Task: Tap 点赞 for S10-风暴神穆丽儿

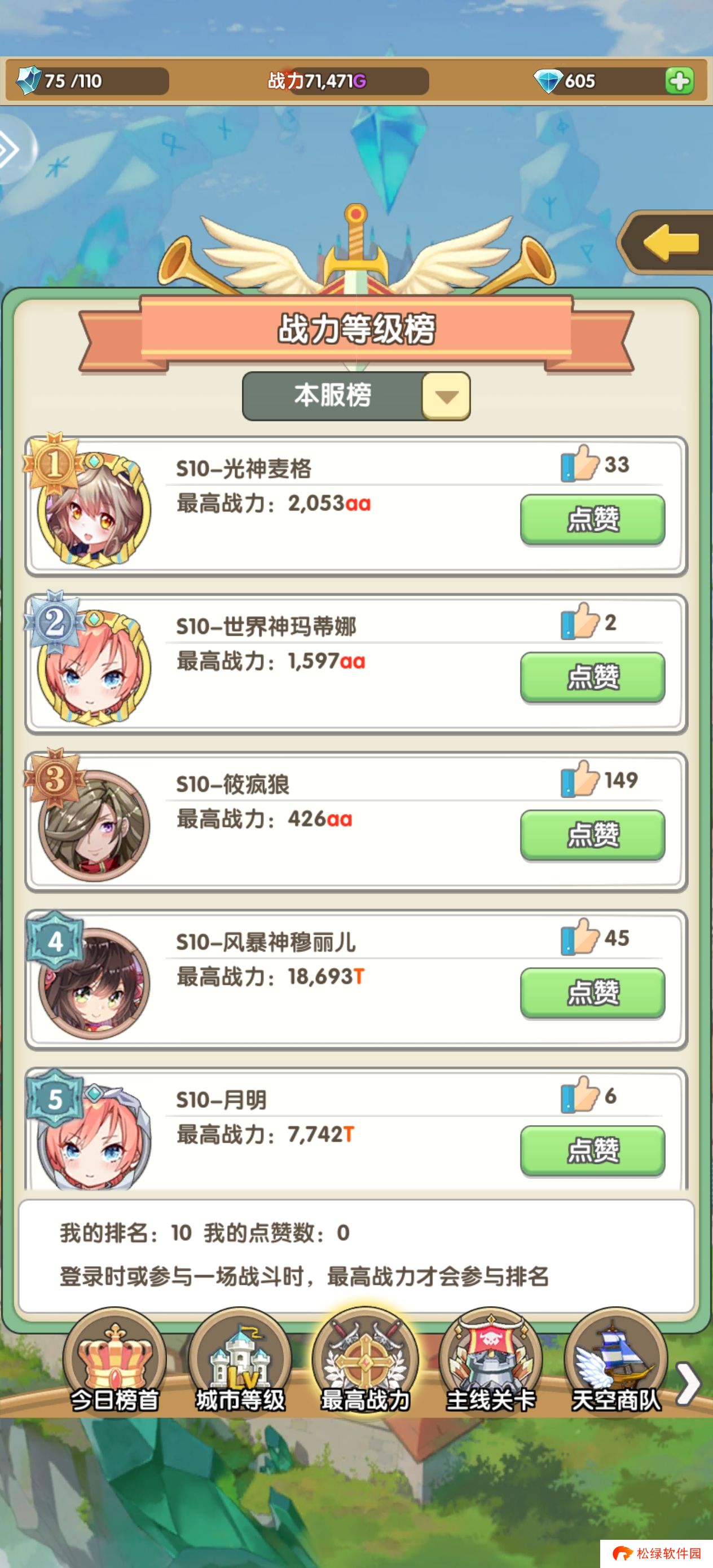Action: pyautogui.click(x=592, y=993)
